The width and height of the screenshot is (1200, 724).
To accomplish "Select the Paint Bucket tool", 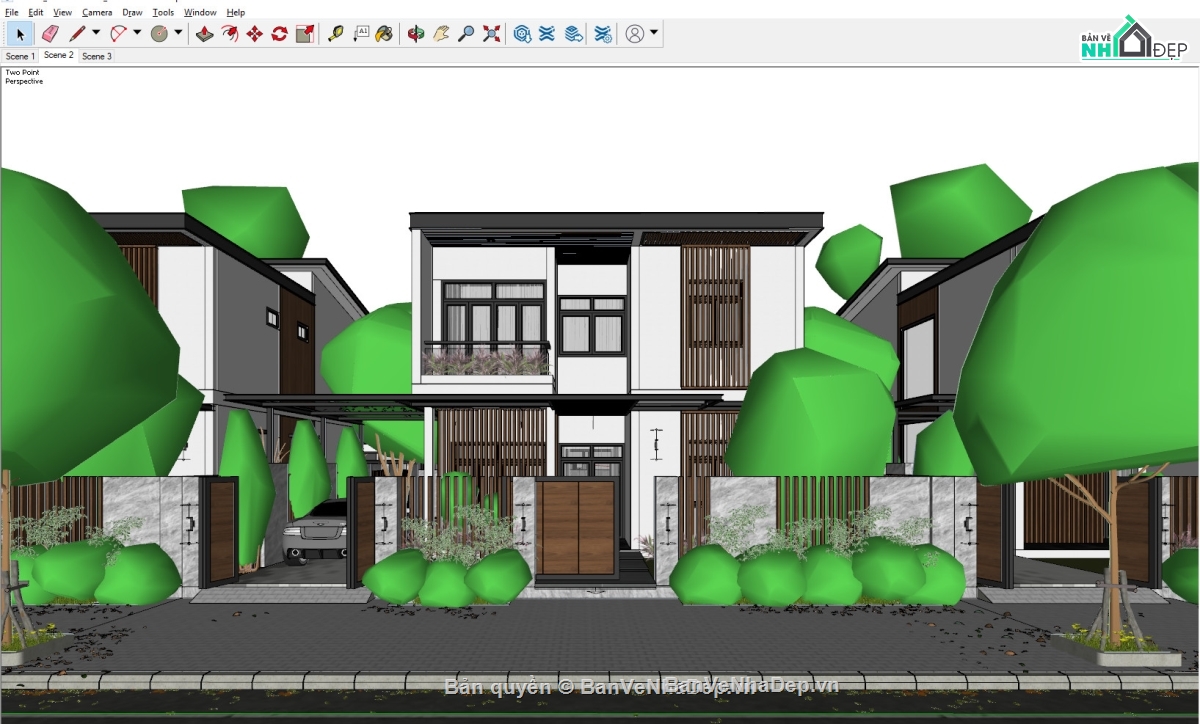I will (385, 33).
